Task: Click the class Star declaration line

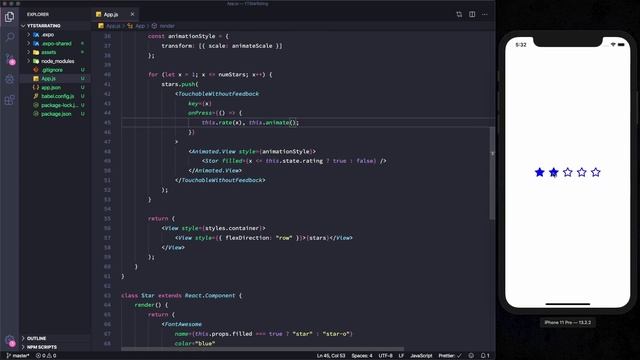Action: 182,296
